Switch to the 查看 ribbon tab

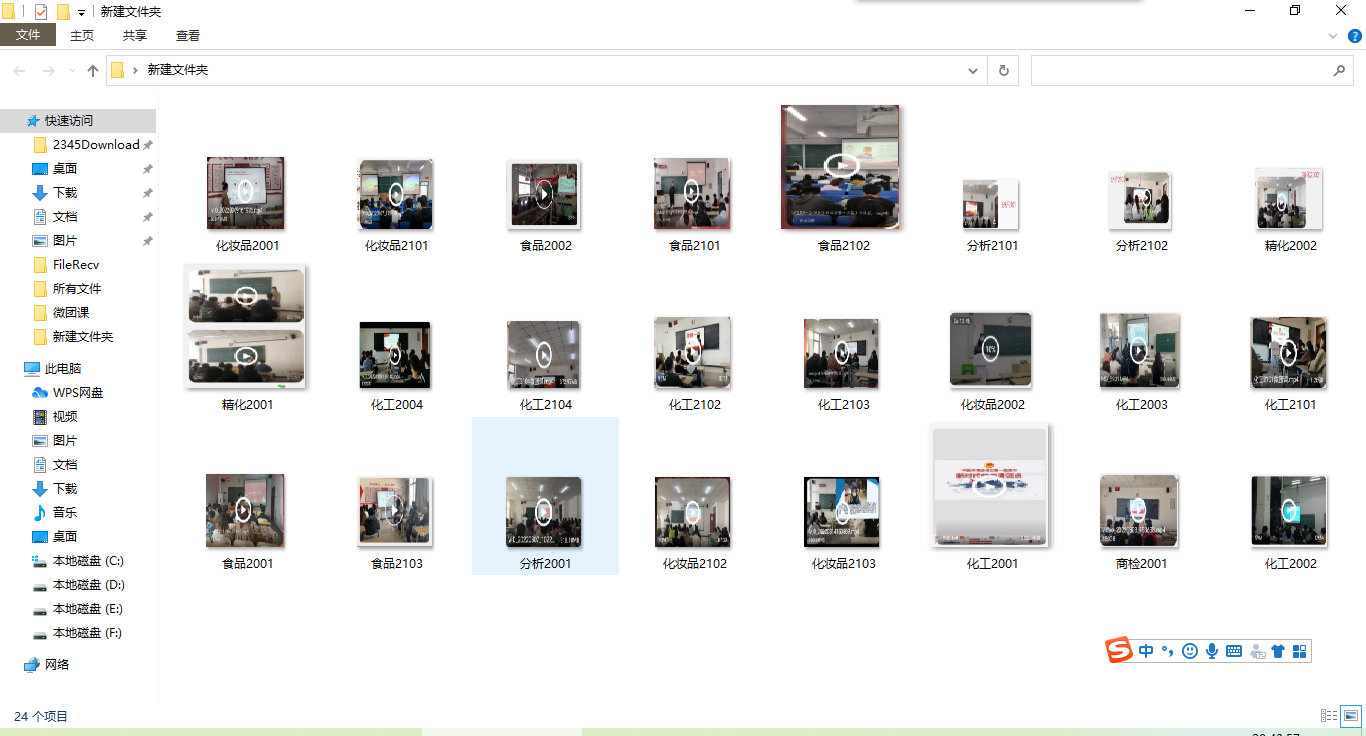click(x=188, y=36)
